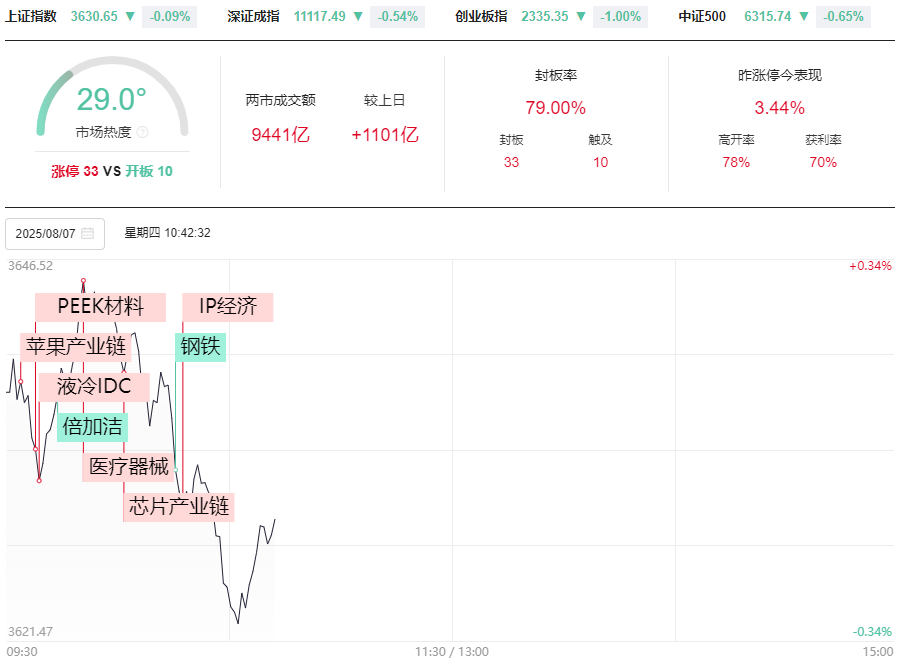Click the 芯片产业链 sector tag

[x=179, y=507]
